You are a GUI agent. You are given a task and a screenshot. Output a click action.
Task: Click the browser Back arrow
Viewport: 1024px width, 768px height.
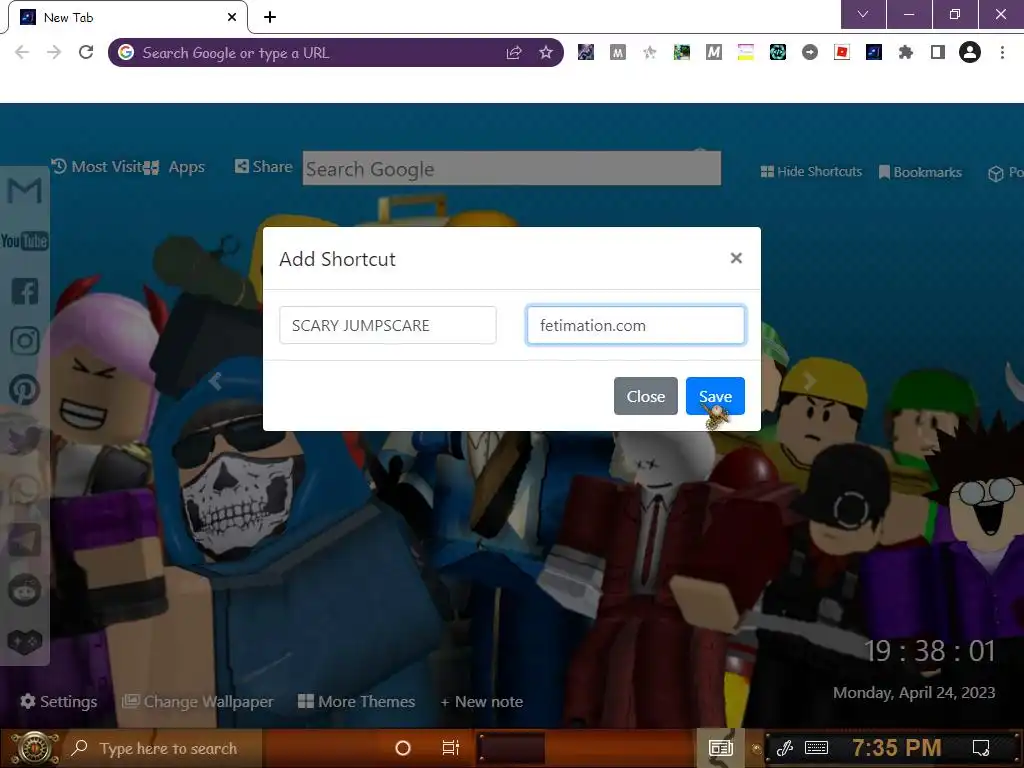[x=22, y=52]
